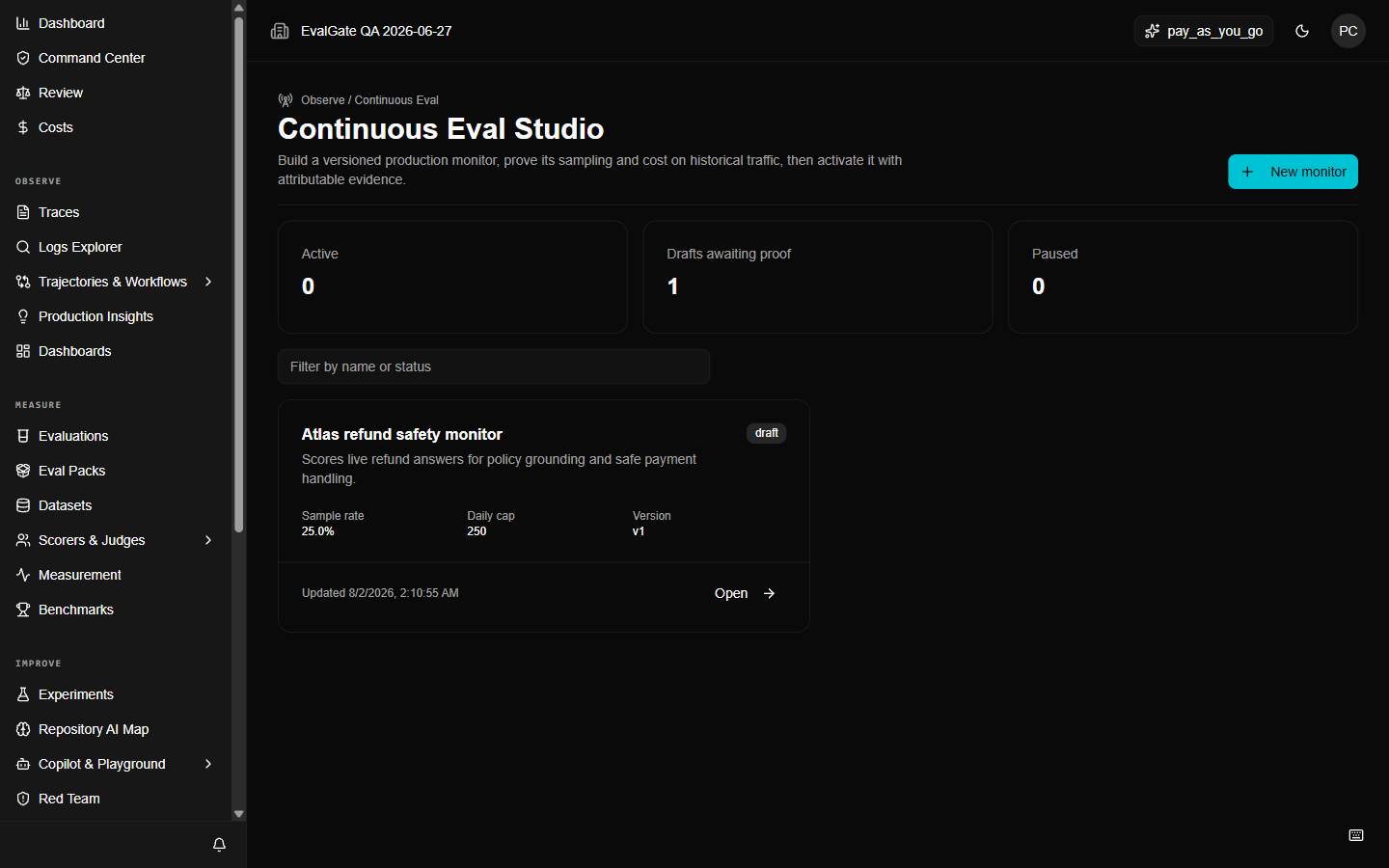Click the Scorers & Judges people icon
Viewport: 1389px width, 868px height.
tap(23, 540)
